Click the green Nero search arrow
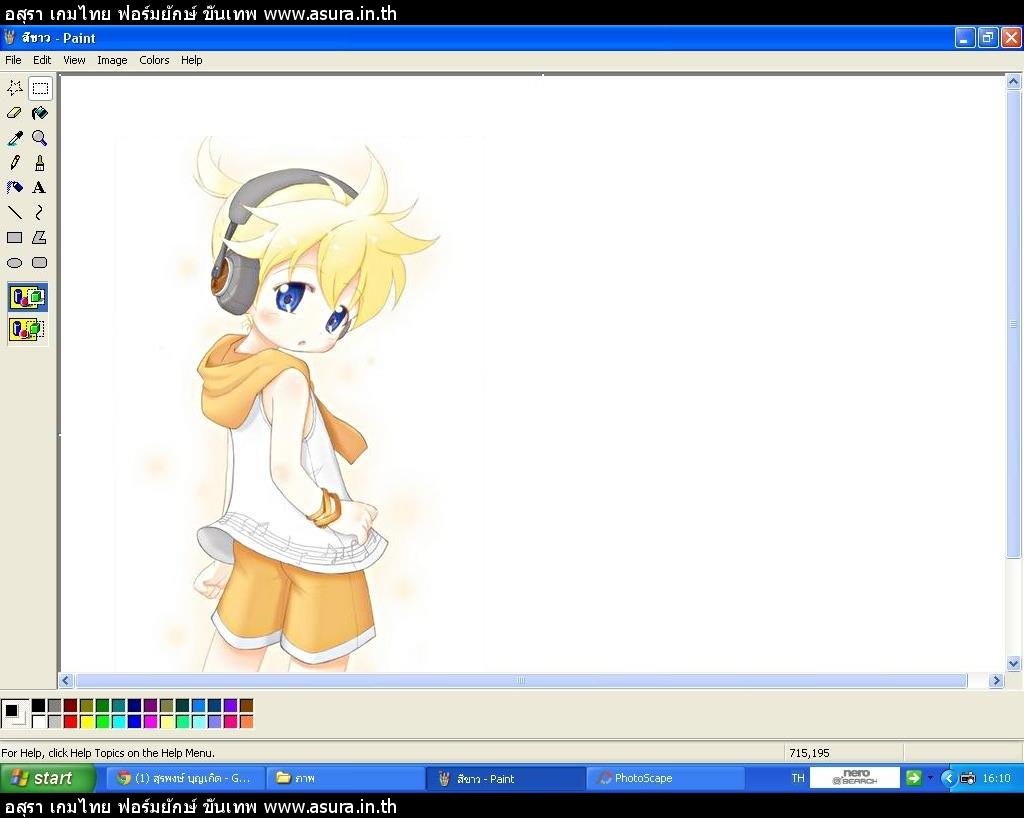1024x818 pixels. click(x=914, y=778)
